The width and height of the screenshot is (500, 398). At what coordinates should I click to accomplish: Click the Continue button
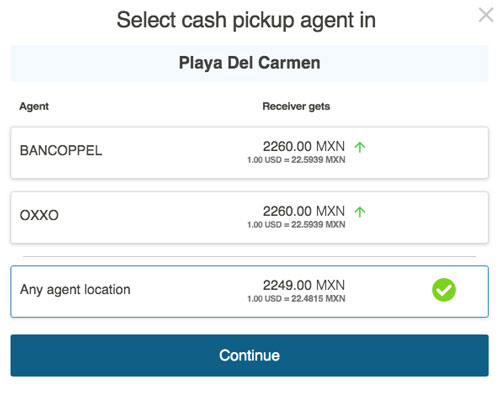click(249, 355)
